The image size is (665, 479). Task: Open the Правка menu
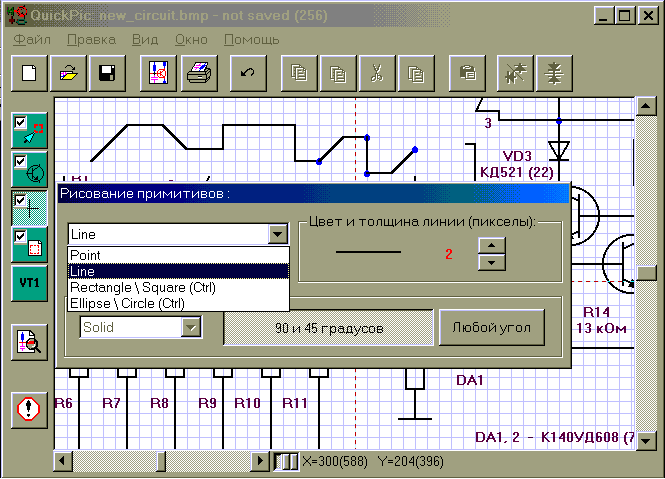pyautogui.click(x=92, y=39)
